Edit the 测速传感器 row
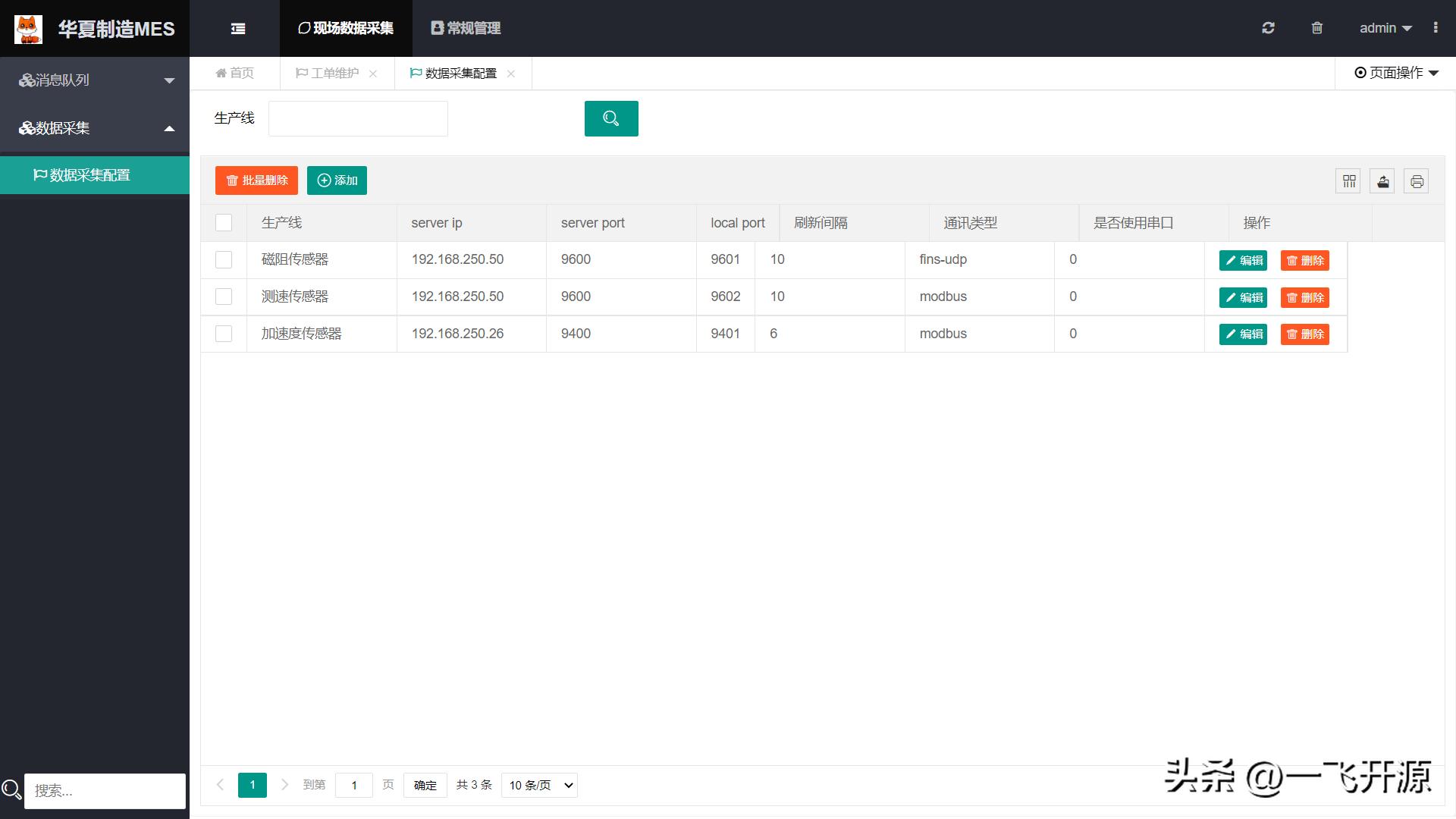 pyautogui.click(x=1242, y=297)
